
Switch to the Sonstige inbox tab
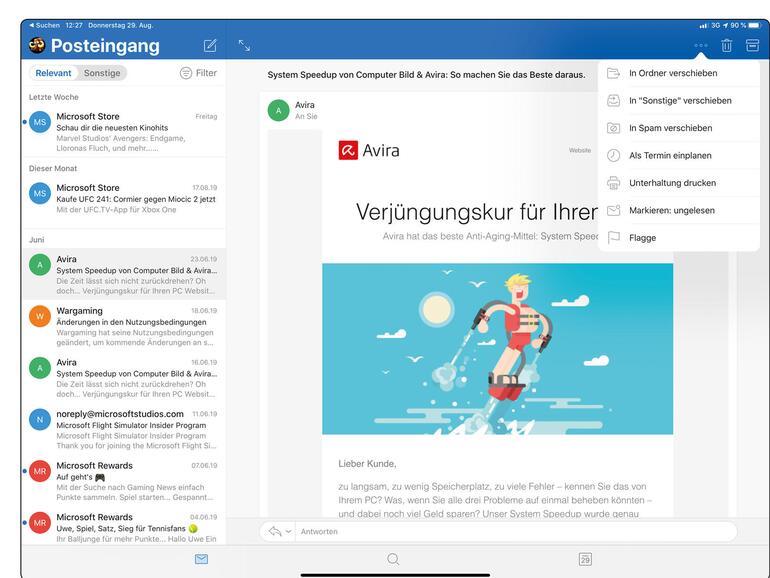click(102, 73)
